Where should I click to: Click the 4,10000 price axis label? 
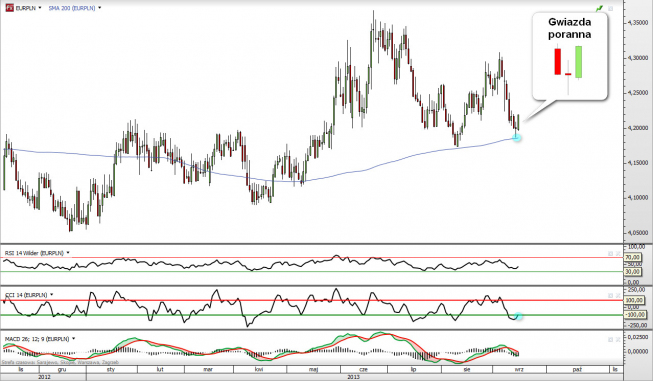(638, 198)
